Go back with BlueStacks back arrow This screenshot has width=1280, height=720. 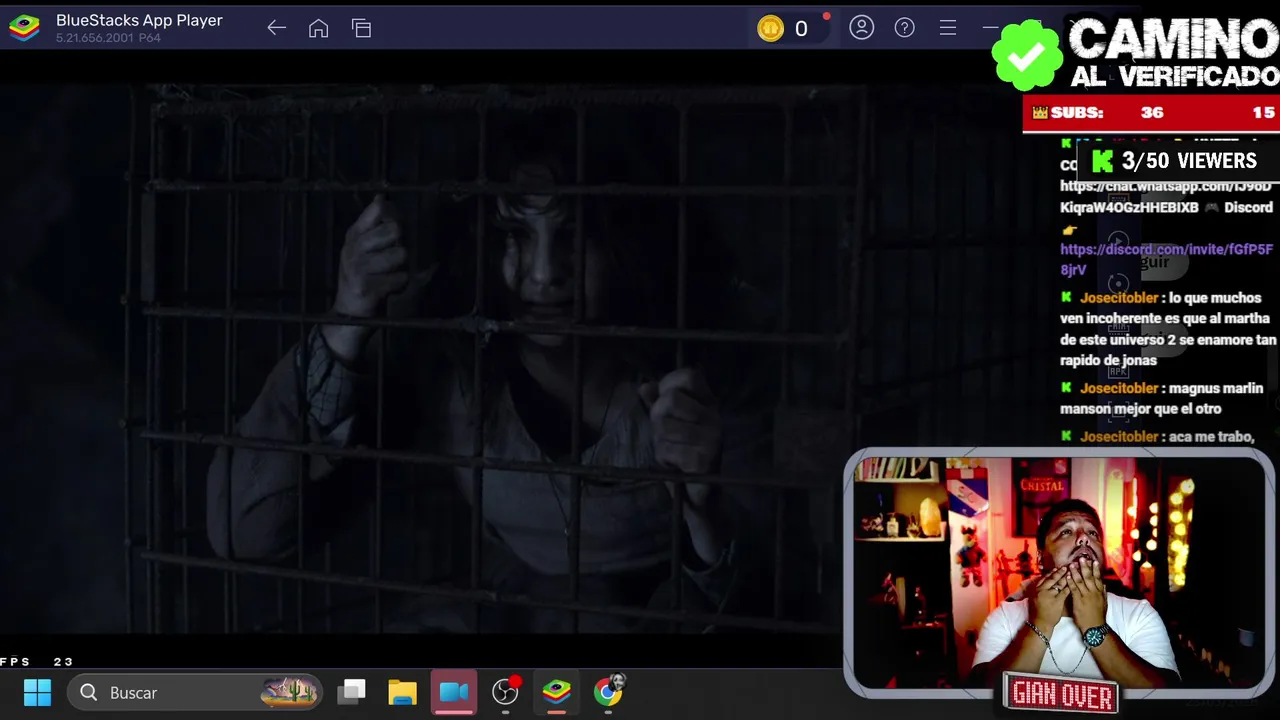coord(277,29)
